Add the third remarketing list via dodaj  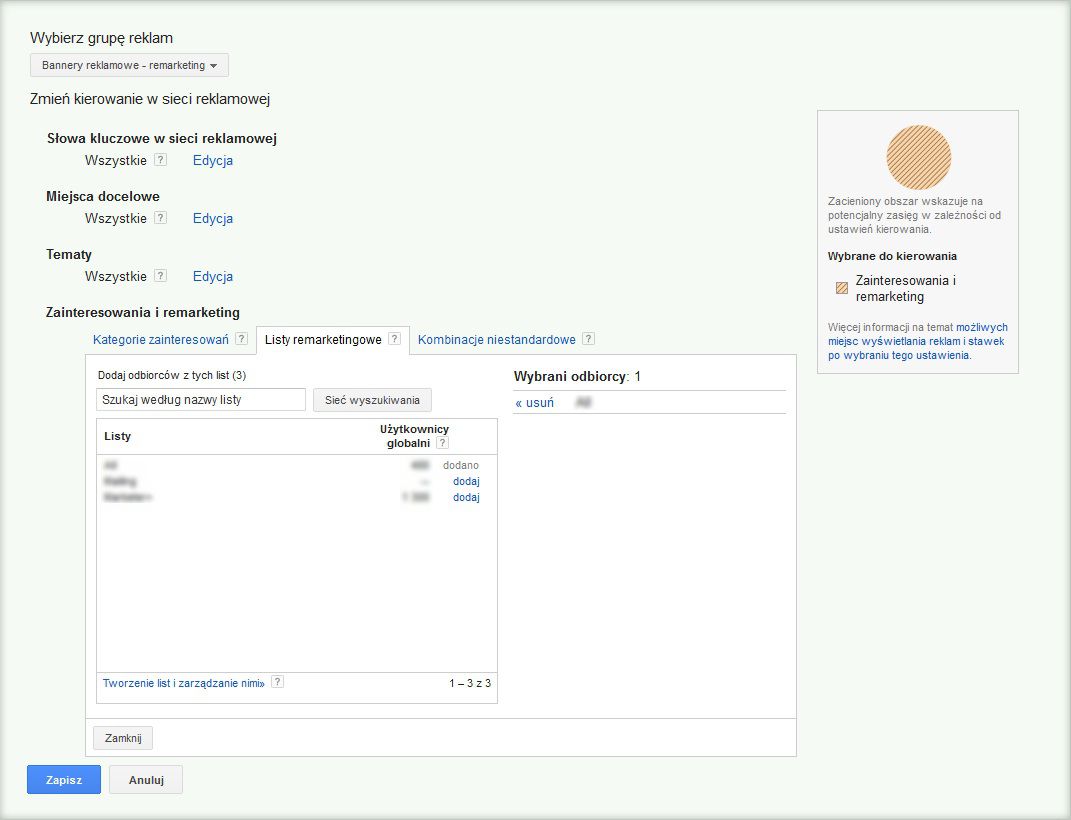pyautogui.click(x=466, y=498)
